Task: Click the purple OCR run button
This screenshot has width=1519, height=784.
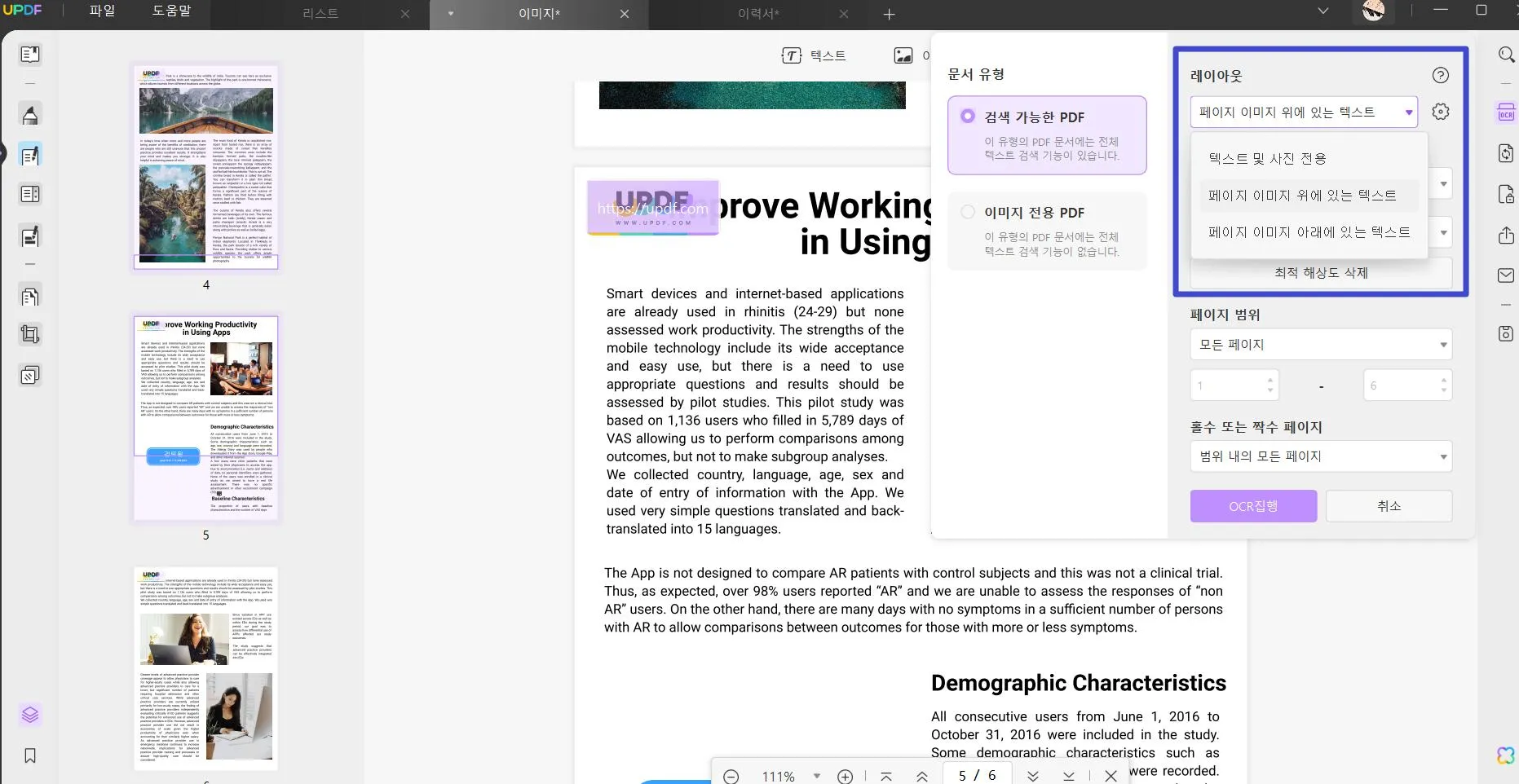Action: pyautogui.click(x=1253, y=506)
